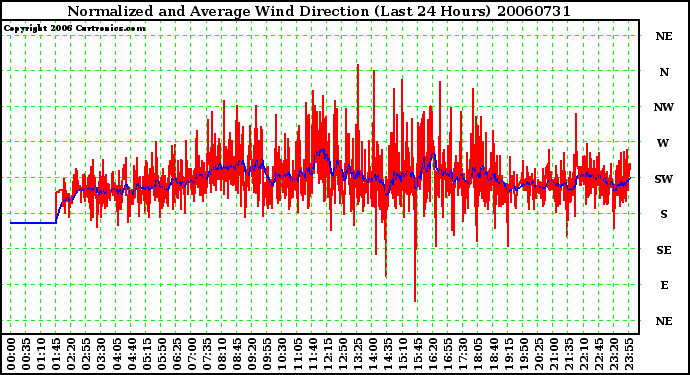Click the lowest red spike below E near 15:45

point(415,246)
